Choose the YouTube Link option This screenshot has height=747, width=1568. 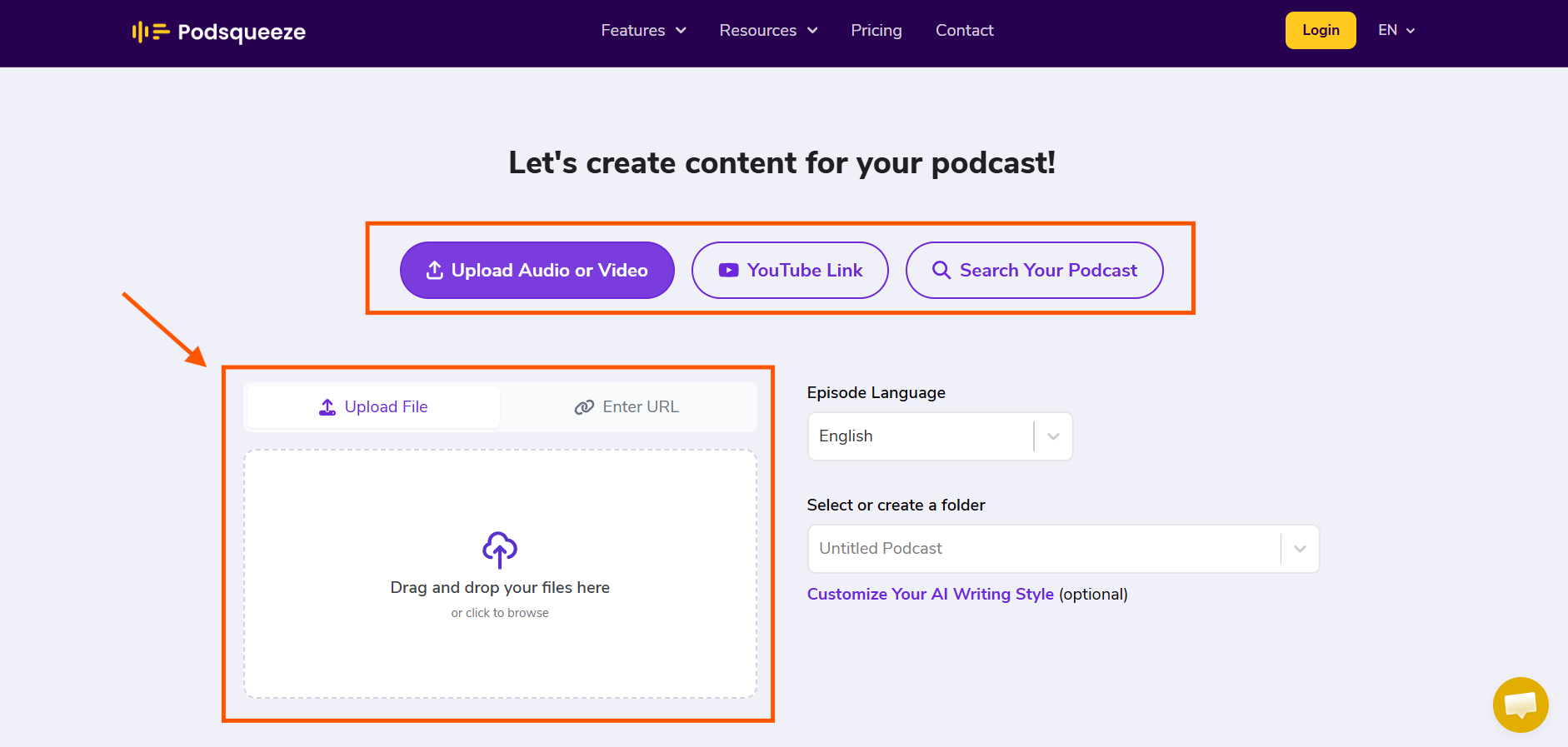tap(790, 270)
